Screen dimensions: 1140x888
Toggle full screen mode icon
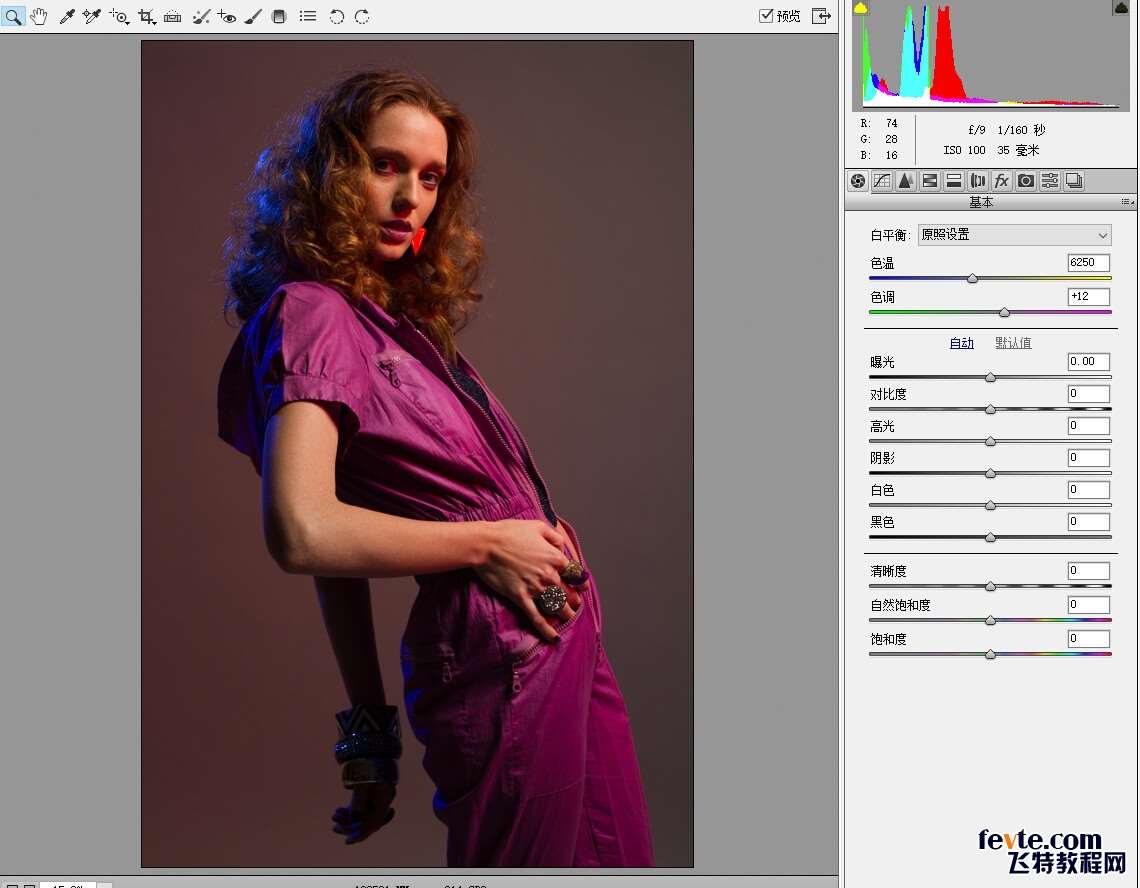(x=821, y=16)
